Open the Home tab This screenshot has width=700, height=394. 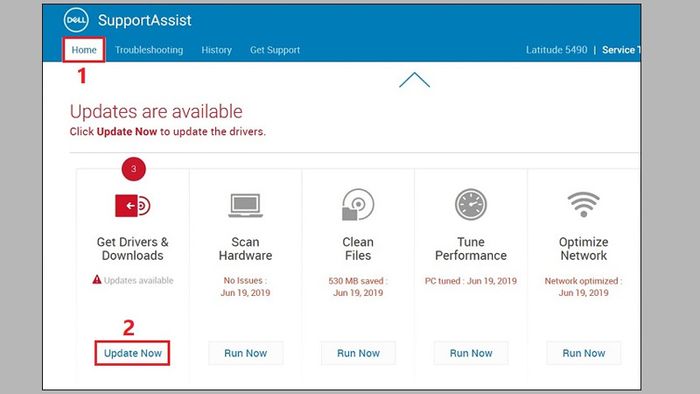pyautogui.click(x=84, y=50)
